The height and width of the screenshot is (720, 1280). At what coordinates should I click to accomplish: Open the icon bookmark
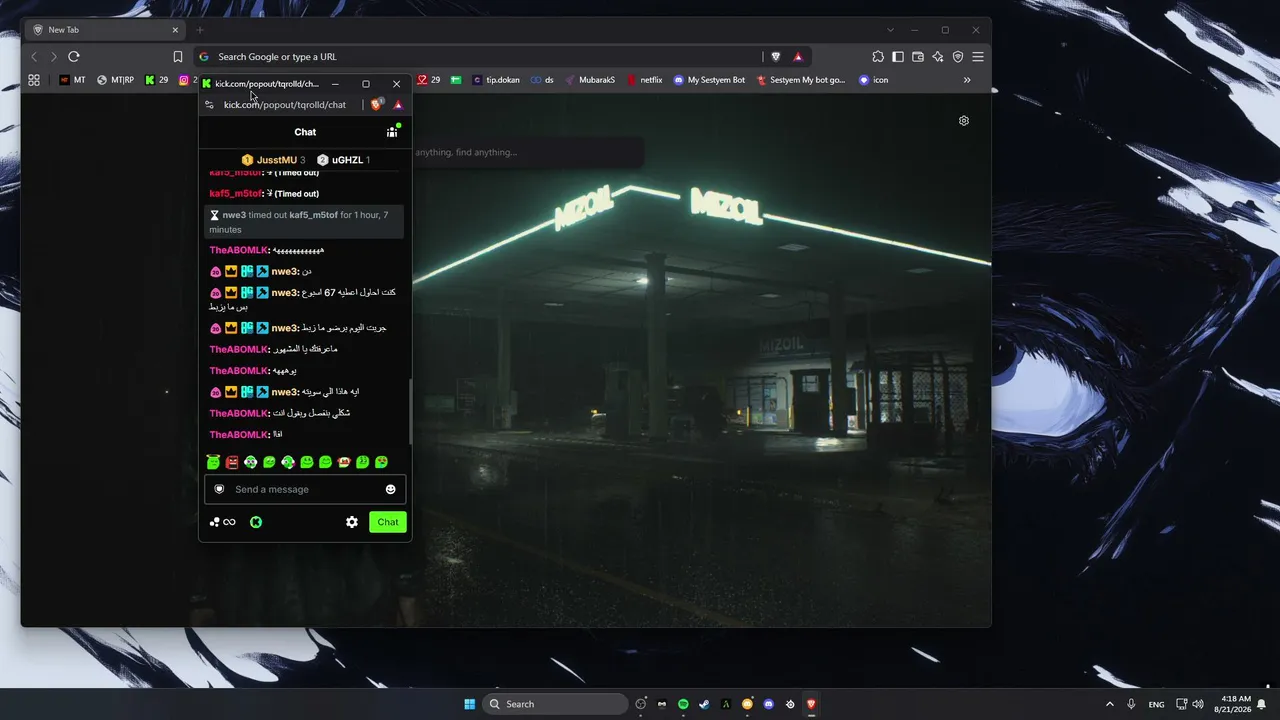click(873, 80)
